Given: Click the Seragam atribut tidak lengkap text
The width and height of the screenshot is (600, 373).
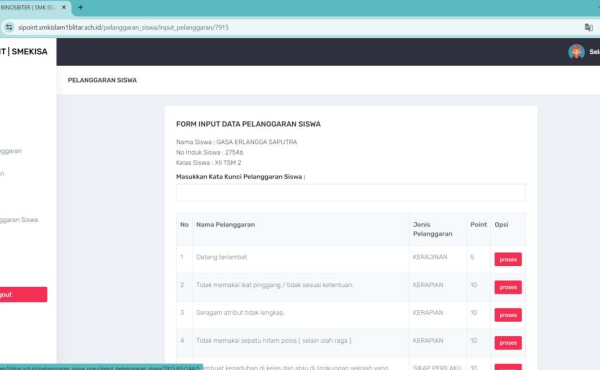Looking at the screenshot, I should [240, 313].
